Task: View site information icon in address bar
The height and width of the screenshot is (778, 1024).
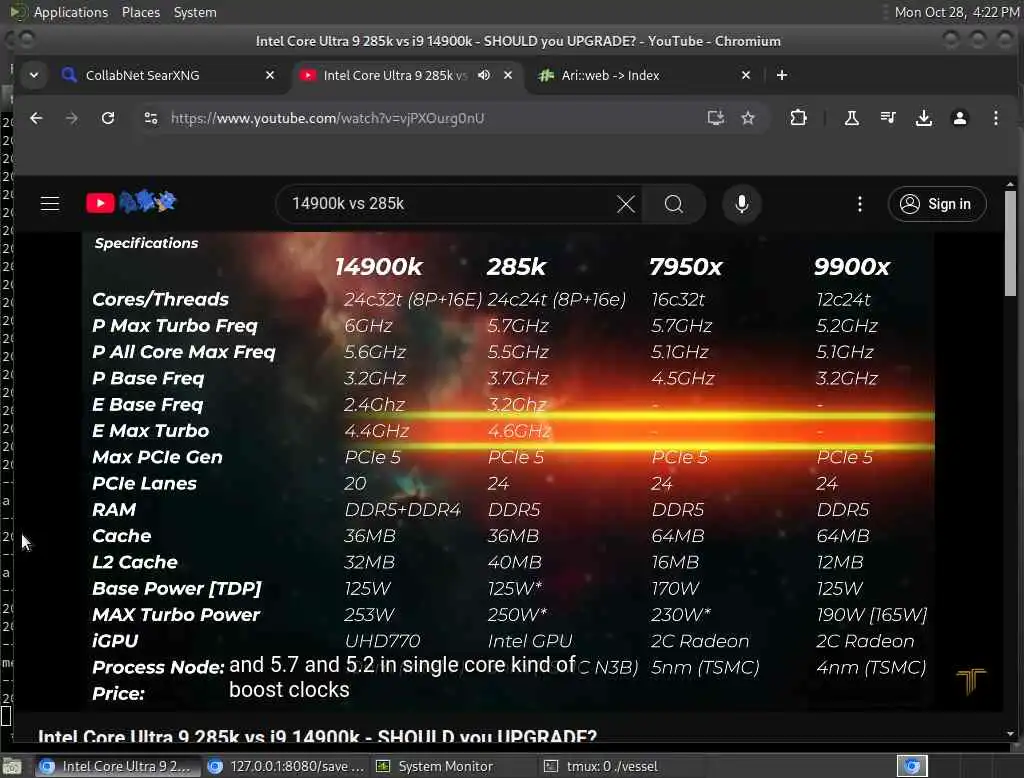Action: [x=151, y=118]
